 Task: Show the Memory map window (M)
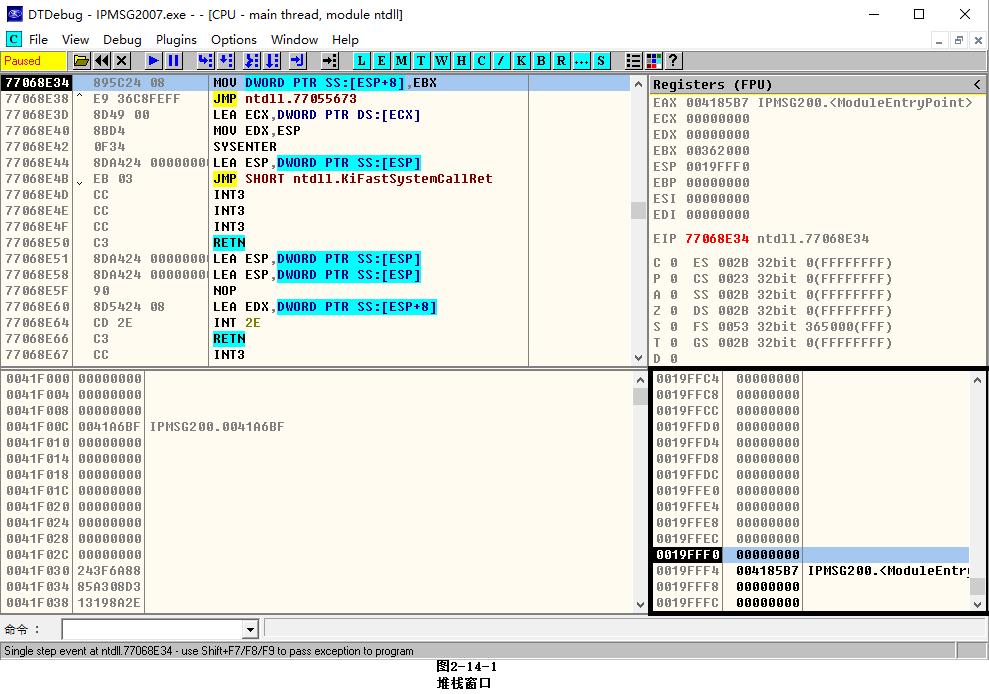pos(401,61)
